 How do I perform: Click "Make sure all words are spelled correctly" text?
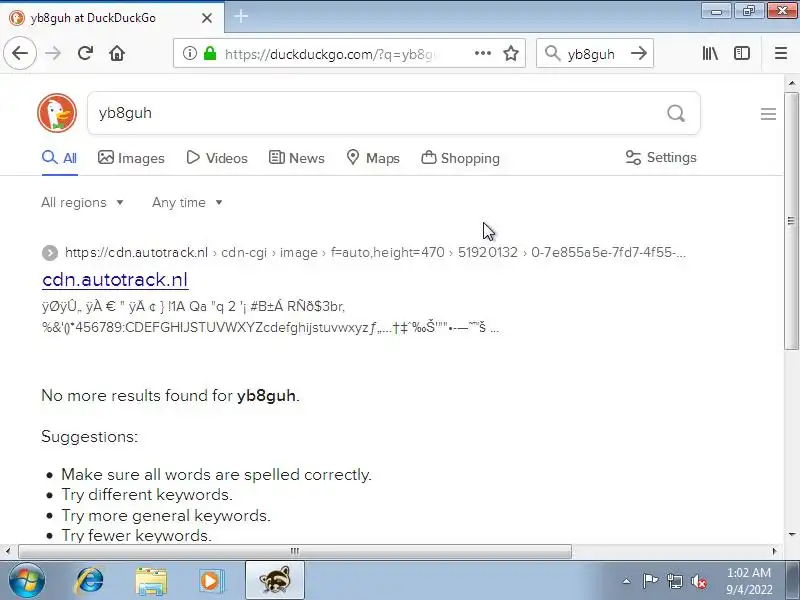216,474
